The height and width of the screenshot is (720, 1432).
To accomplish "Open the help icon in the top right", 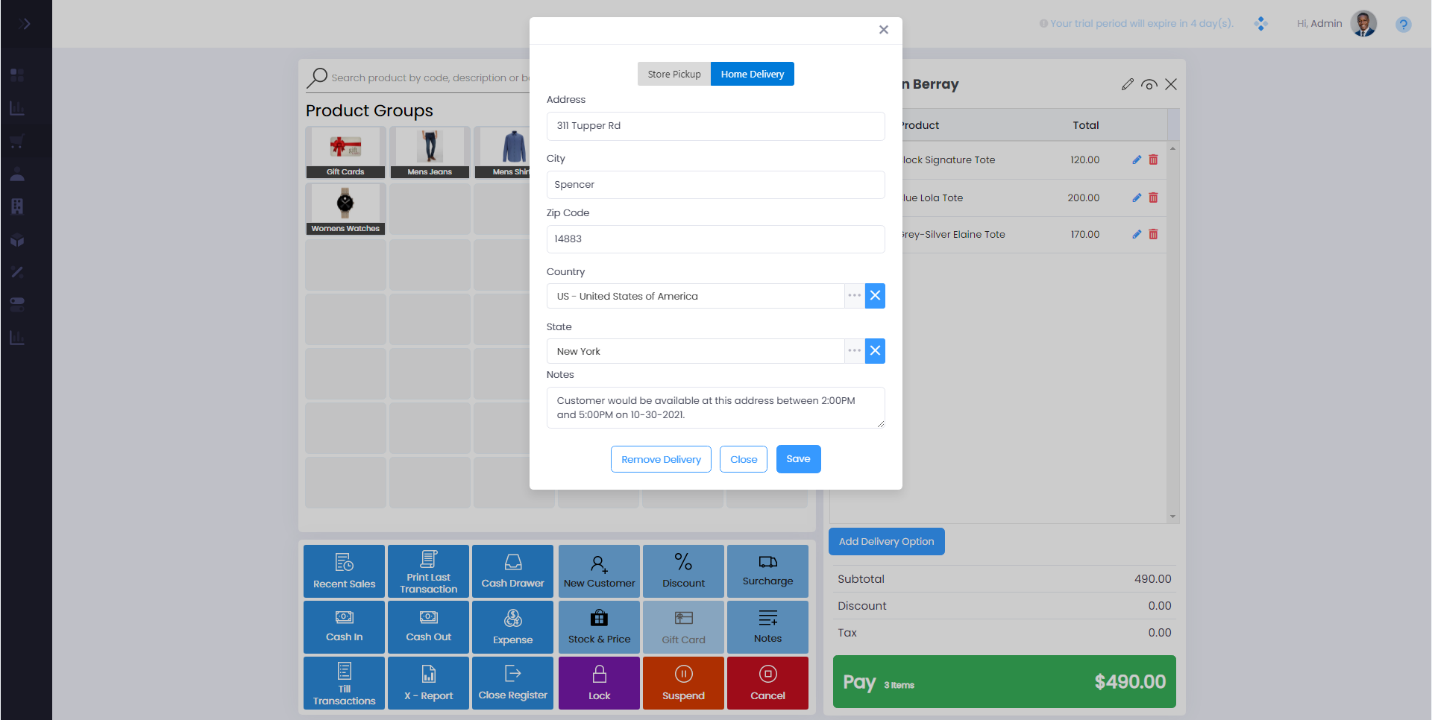I will click(x=1403, y=23).
